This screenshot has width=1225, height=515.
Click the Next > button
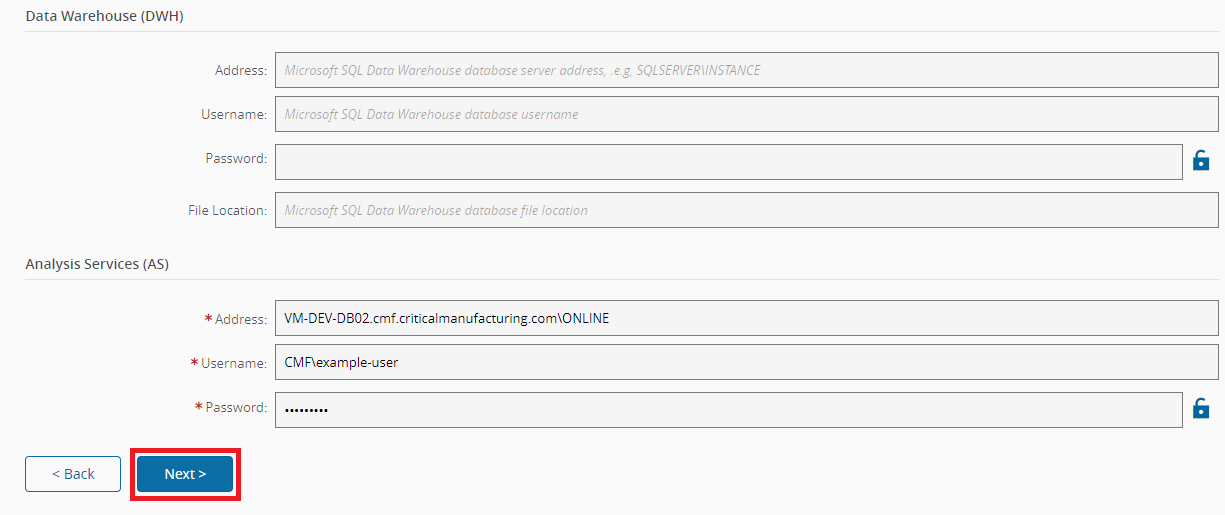[x=185, y=474]
